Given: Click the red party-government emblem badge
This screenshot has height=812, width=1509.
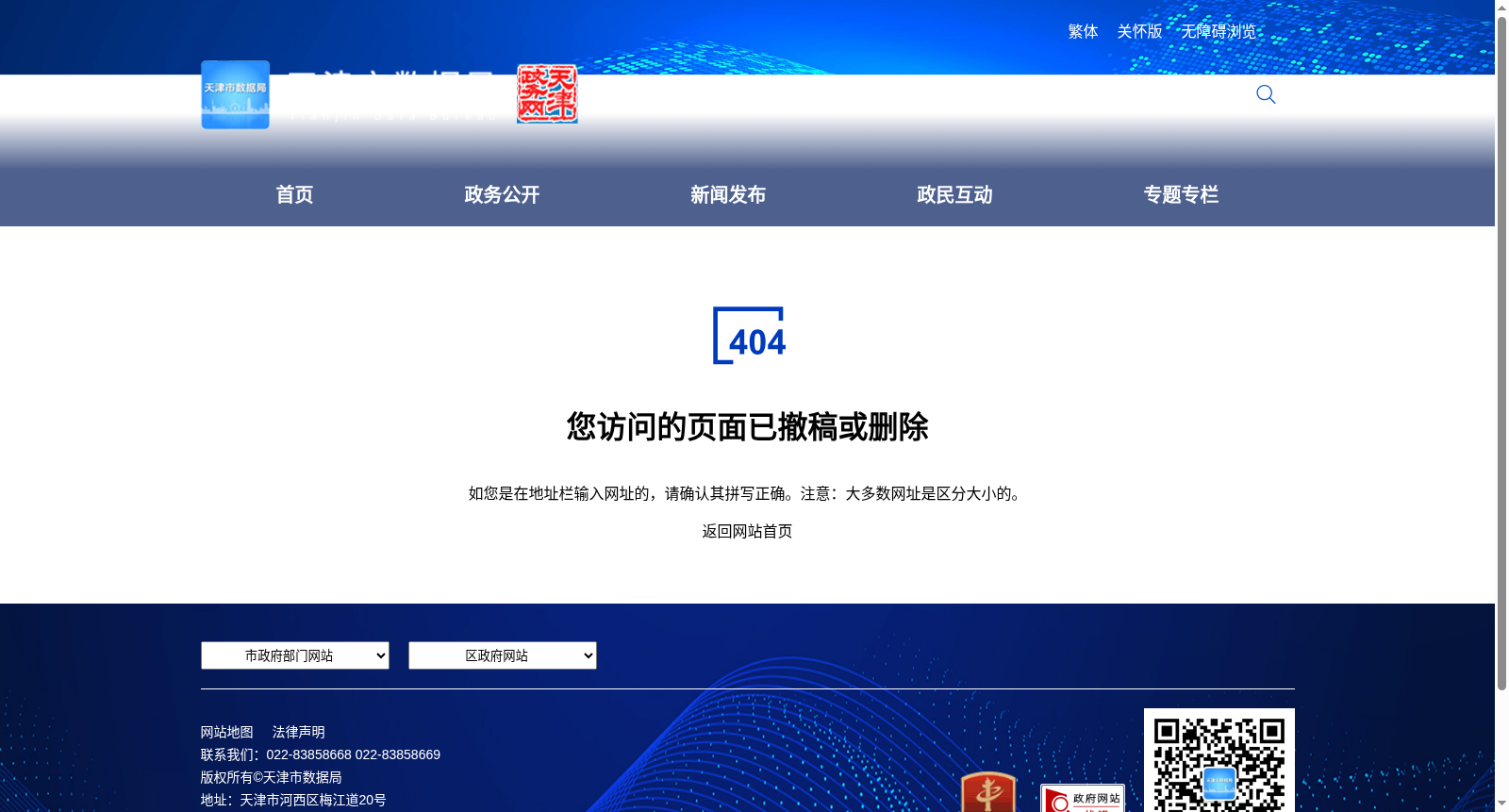Looking at the screenshot, I should (x=988, y=792).
